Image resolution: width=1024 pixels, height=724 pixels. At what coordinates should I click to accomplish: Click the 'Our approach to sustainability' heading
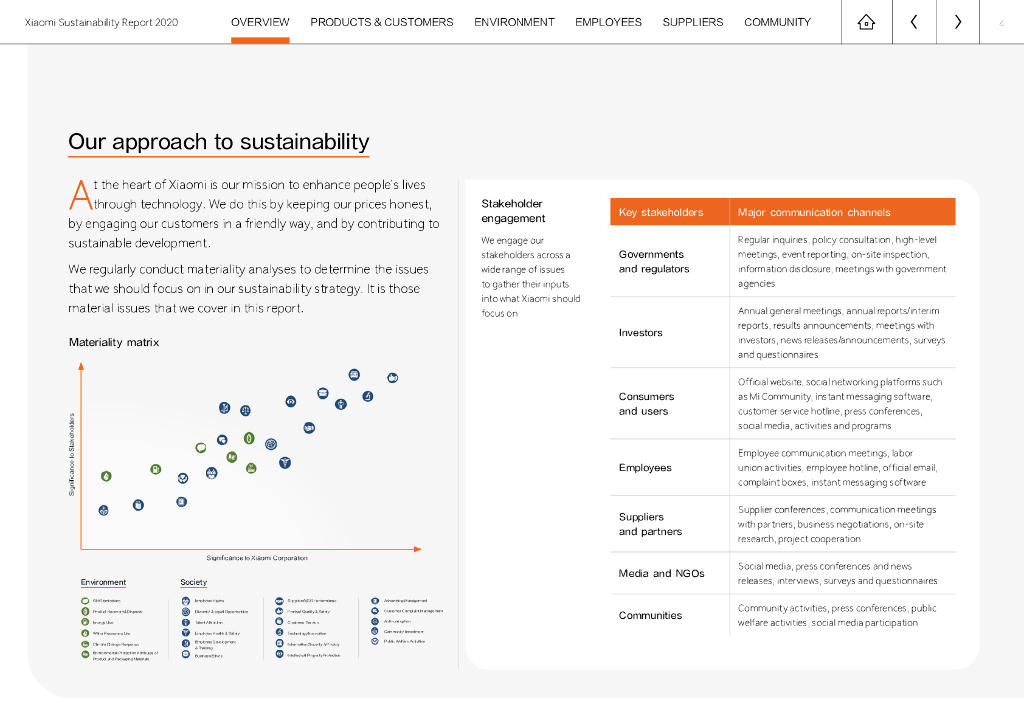click(219, 141)
